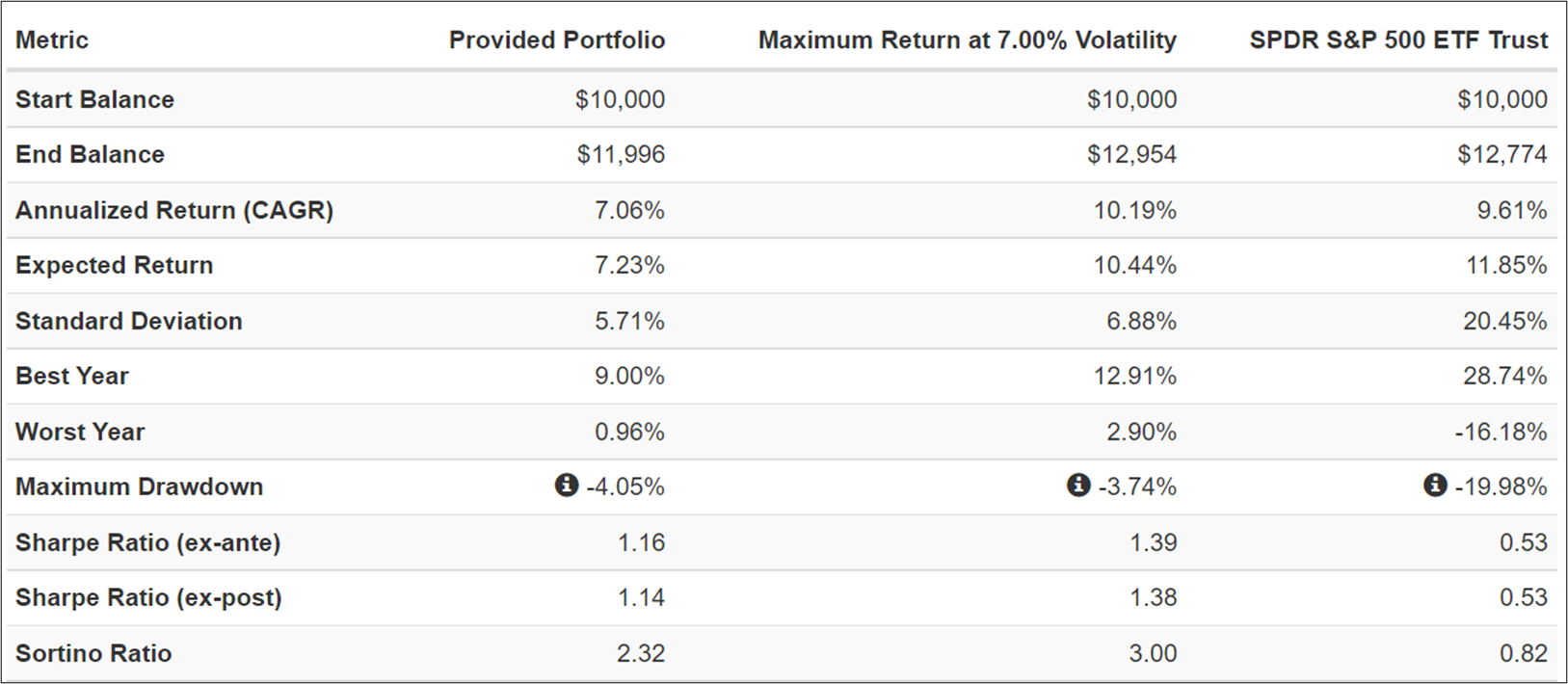This screenshot has height=684, width=1568.
Task: Select the Expected Return row label
Action: point(114,265)
